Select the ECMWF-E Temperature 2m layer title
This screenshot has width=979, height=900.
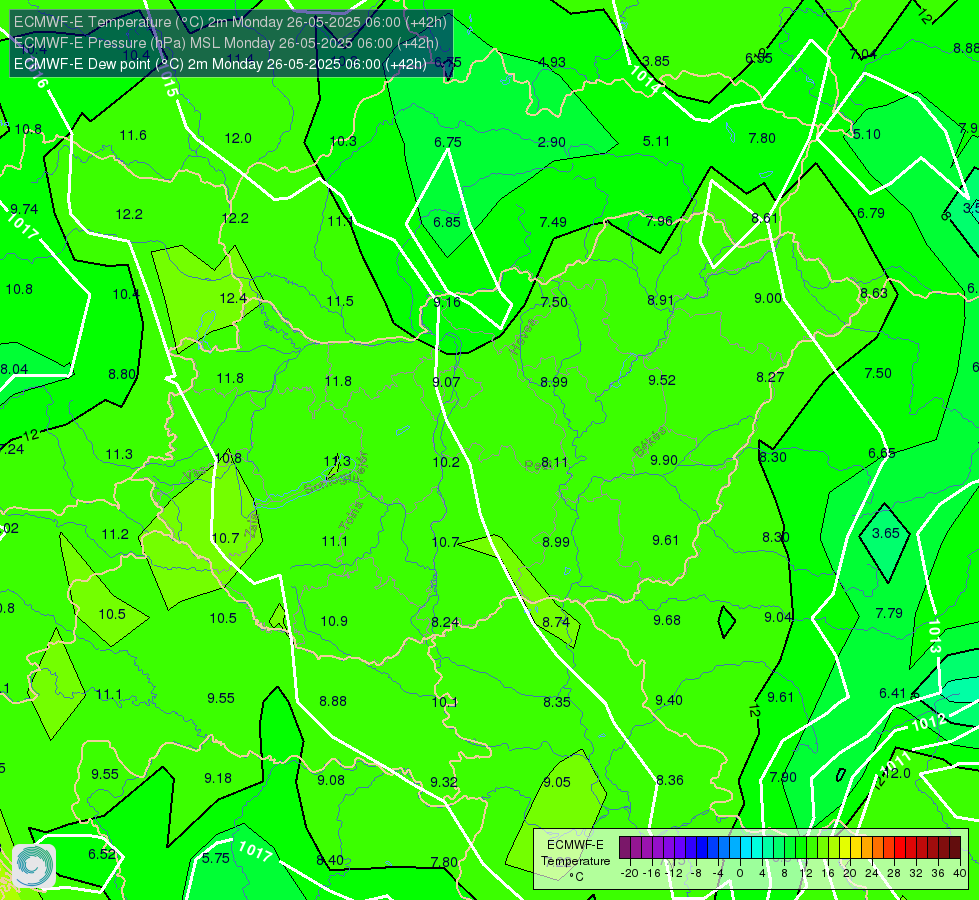tap(230, 22)
